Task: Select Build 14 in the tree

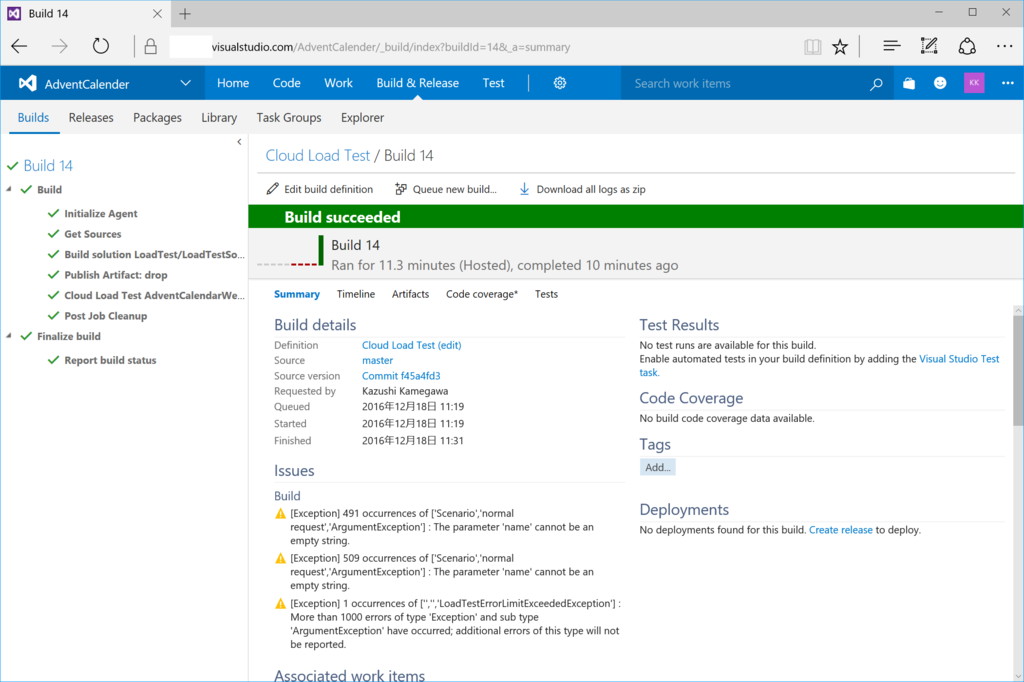Action: point(48,166)
